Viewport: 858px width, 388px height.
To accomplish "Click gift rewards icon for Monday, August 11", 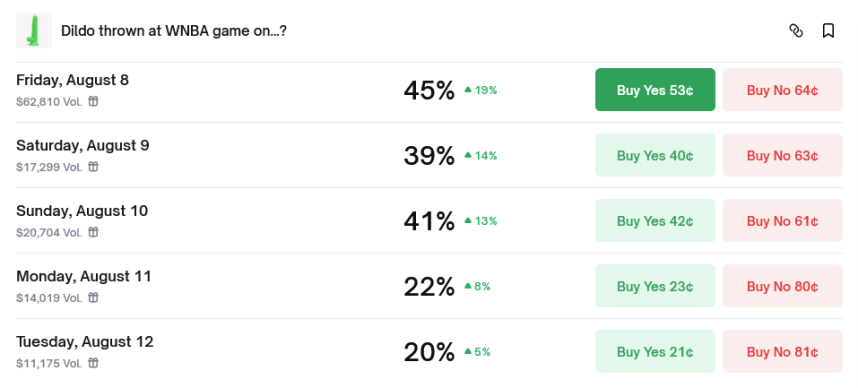I will 94,297.
